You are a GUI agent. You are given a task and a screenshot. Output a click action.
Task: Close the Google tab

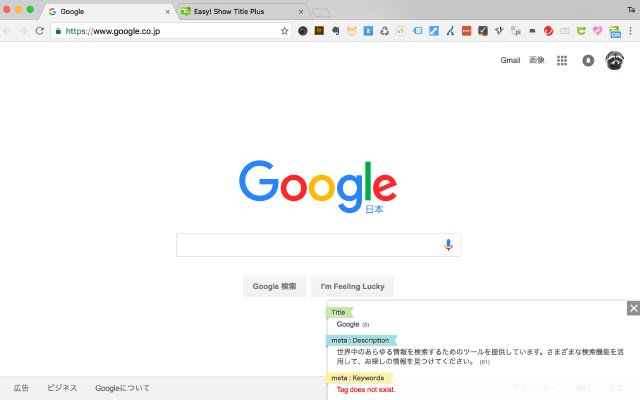[x=167, y=12]
